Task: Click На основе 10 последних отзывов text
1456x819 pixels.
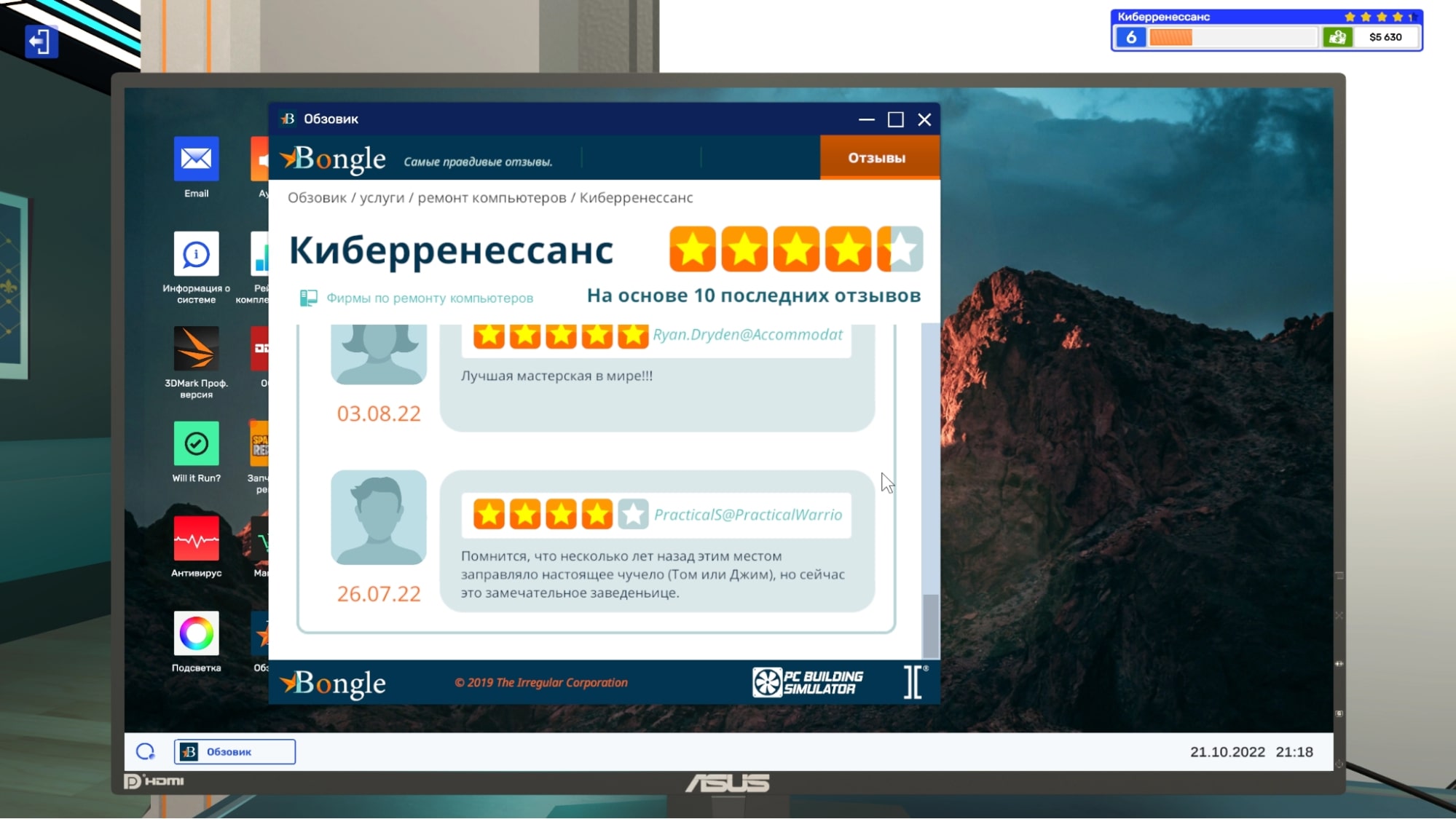Action: (x=754, y=296)
